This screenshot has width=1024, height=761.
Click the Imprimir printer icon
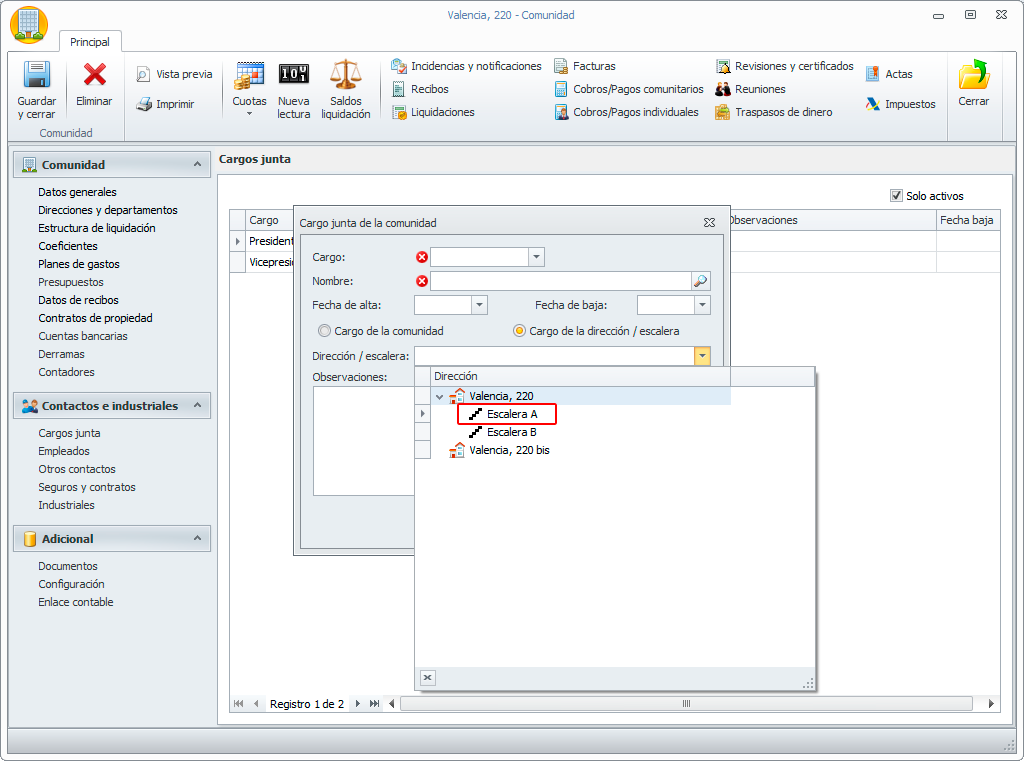(144, 104)
